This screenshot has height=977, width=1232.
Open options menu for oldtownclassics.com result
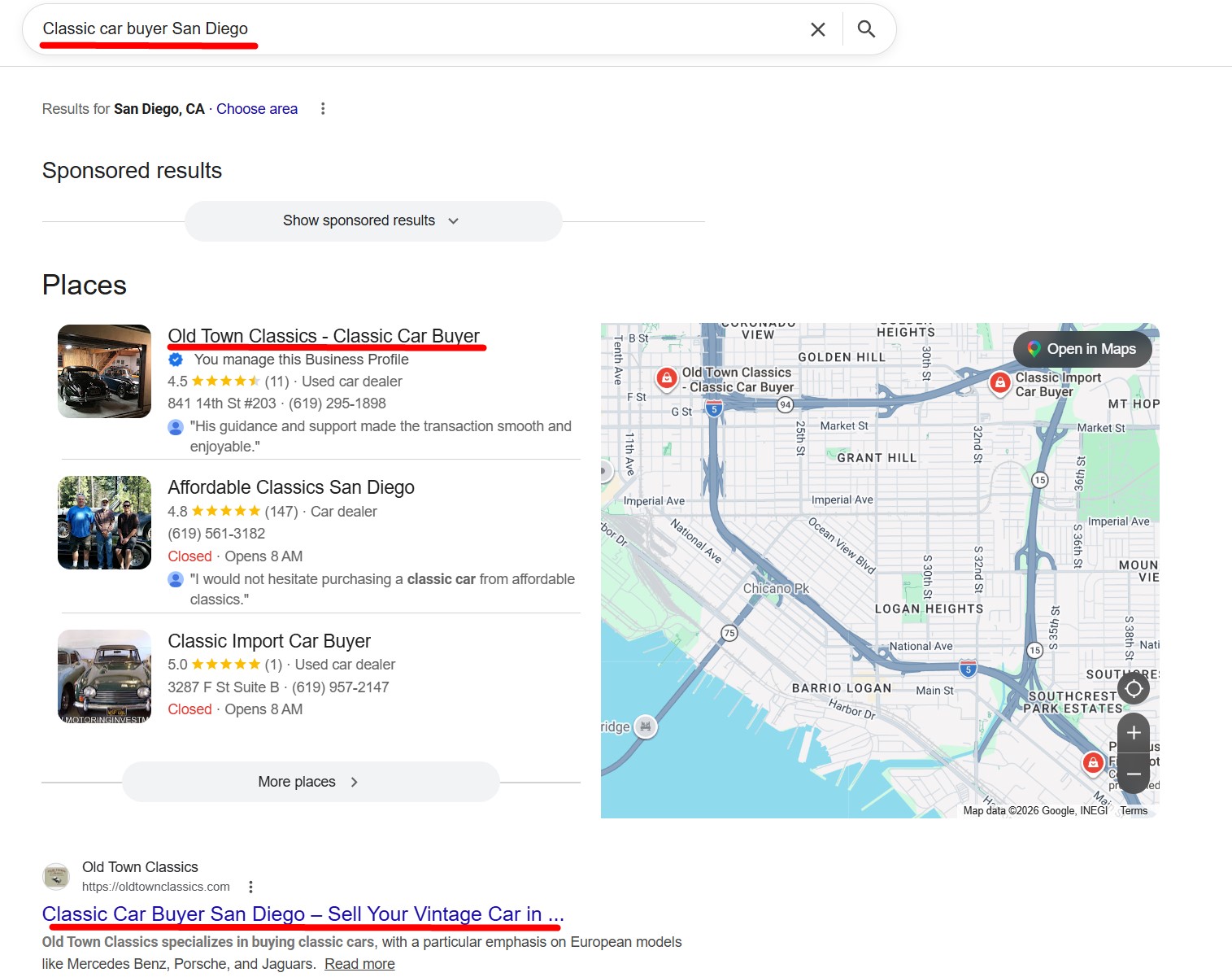pos(250,887)
